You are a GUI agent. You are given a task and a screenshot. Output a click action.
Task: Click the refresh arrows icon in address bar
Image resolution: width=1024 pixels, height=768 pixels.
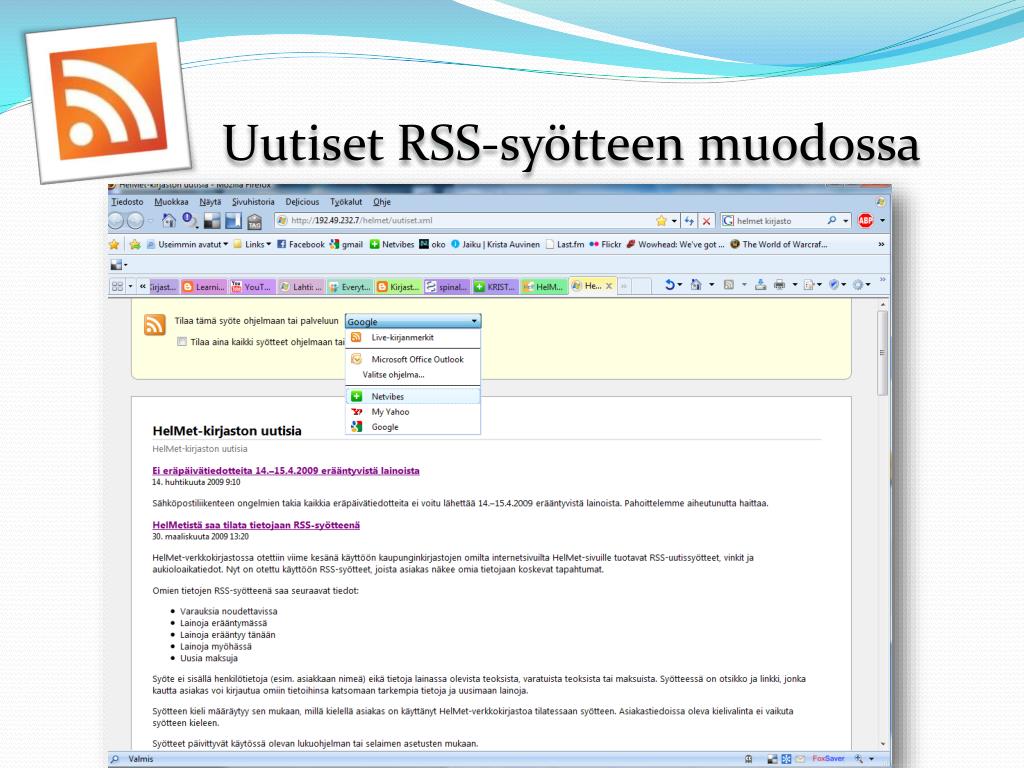click(689, 221)
